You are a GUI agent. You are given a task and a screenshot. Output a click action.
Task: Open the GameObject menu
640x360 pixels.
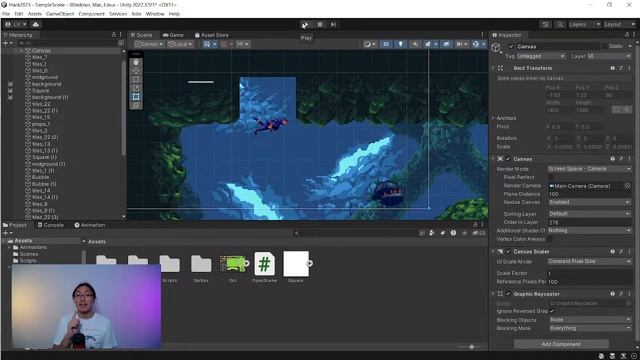60,14
